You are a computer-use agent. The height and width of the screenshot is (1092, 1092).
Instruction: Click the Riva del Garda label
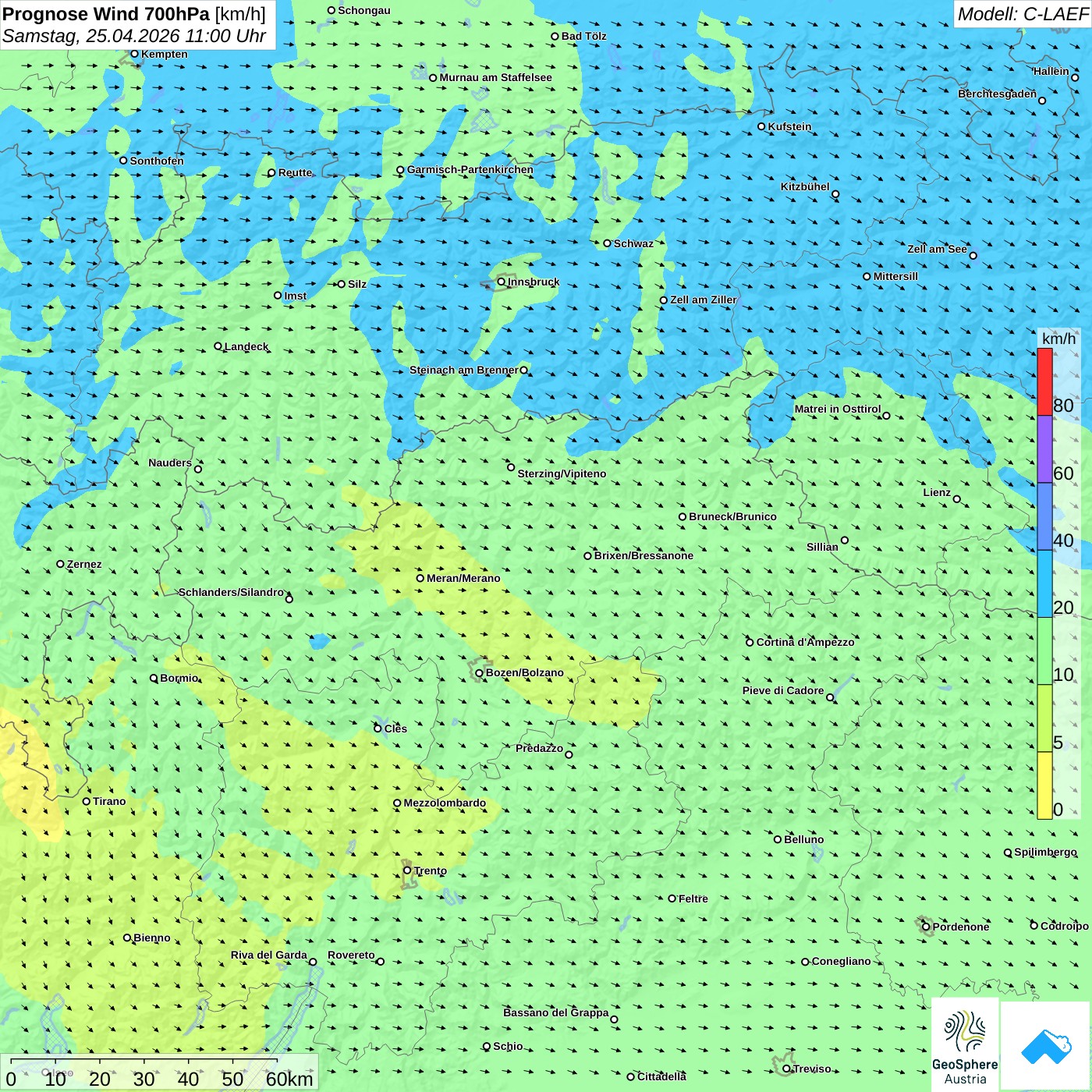(x=269, y=955)
